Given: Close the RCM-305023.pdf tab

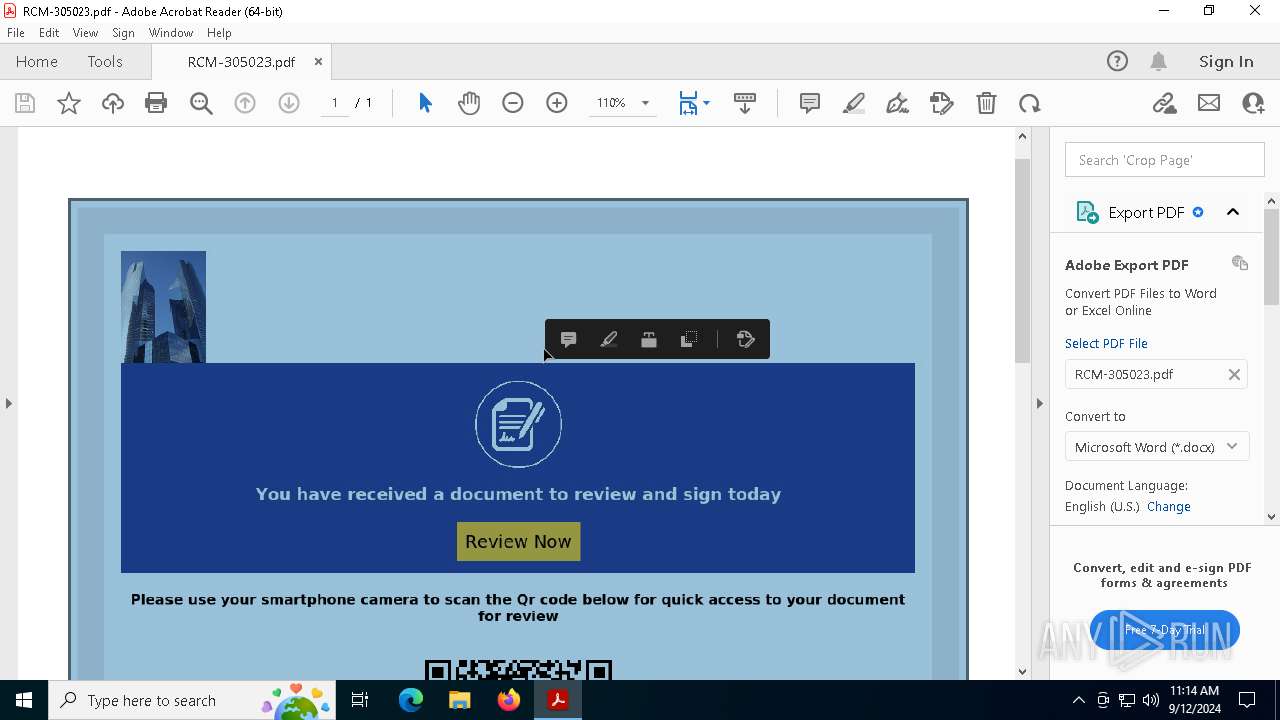Looking at the screenshot, I should (318, 61).
